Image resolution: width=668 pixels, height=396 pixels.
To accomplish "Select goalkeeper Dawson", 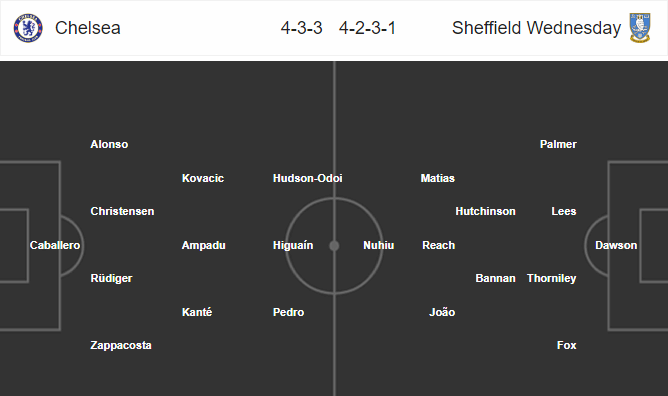I will tap(616, 245).
